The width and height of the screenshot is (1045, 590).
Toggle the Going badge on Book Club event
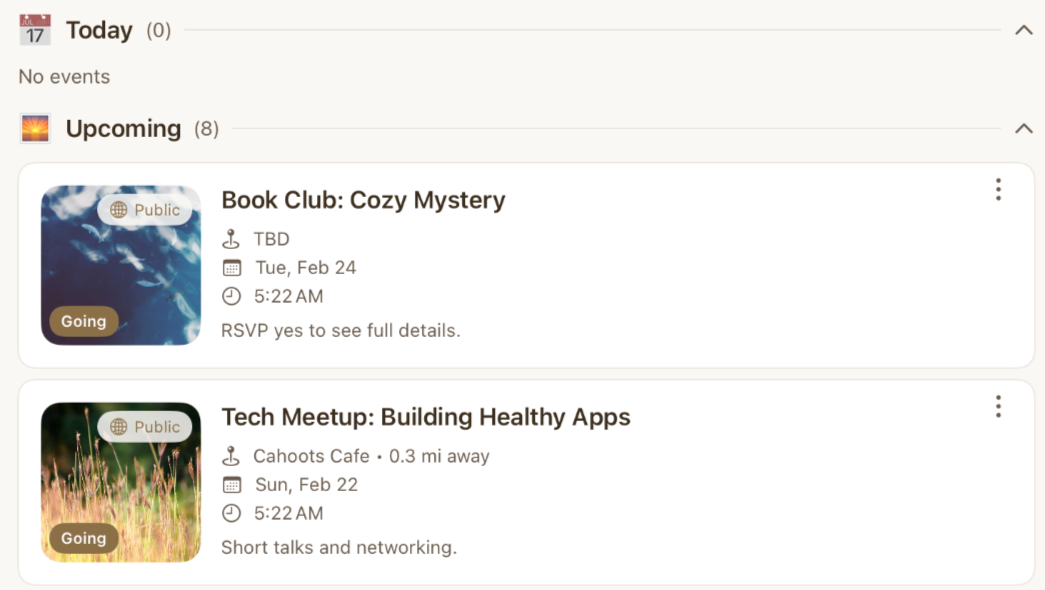[x=83, y=321]
